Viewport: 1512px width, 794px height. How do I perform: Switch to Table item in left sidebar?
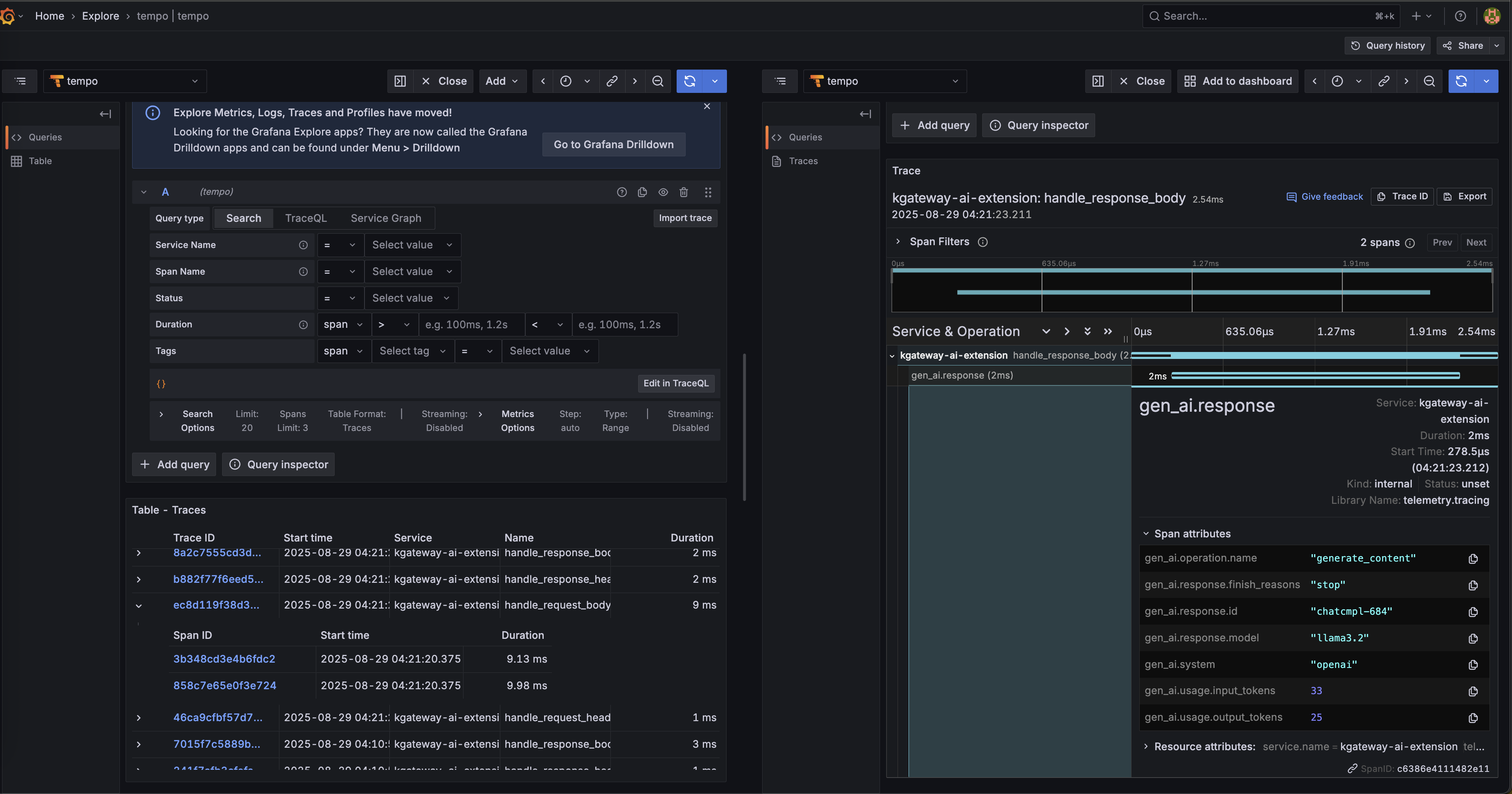click(40, 161)
